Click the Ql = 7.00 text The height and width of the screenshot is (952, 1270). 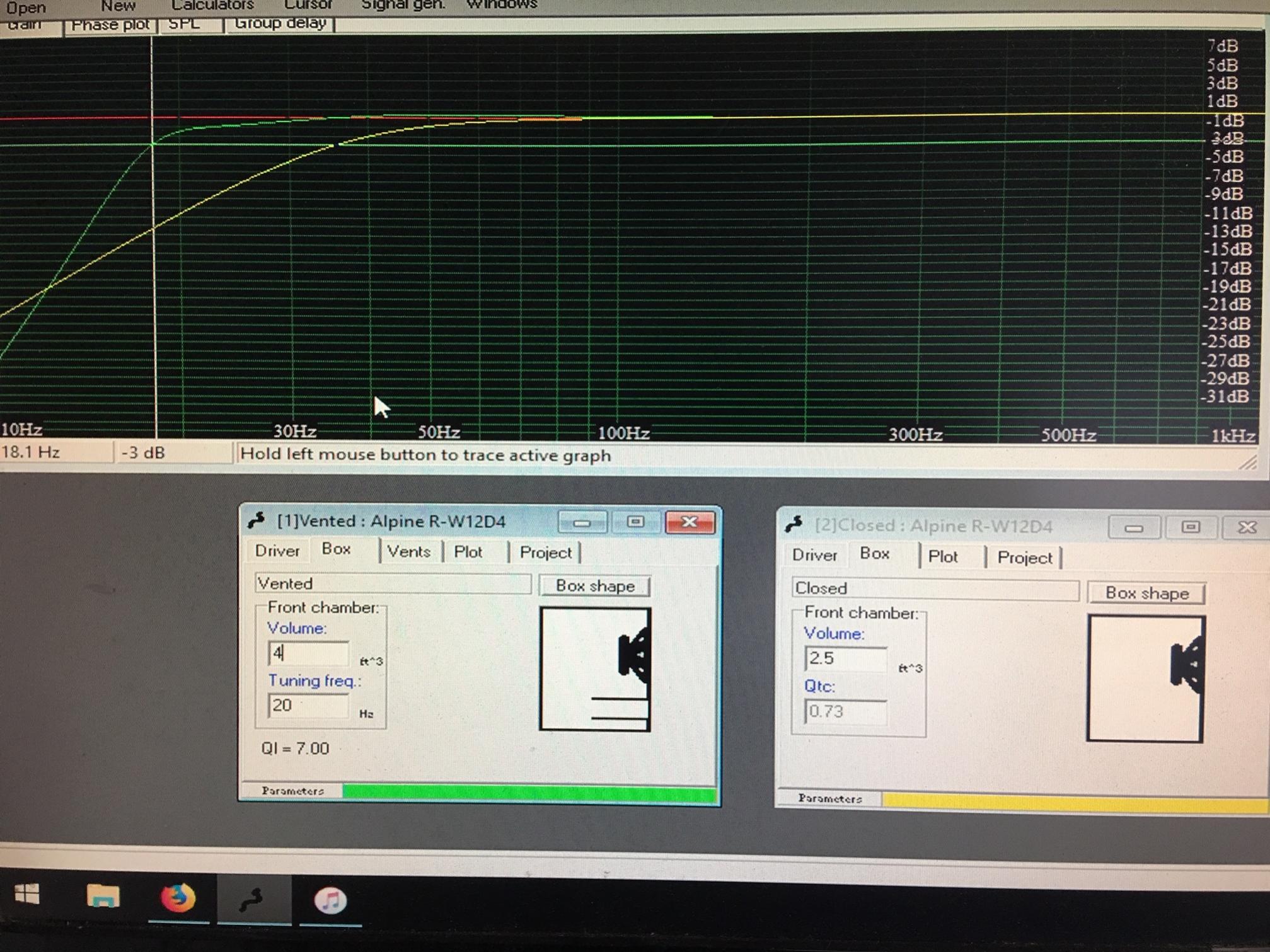(x=295, y=748)
